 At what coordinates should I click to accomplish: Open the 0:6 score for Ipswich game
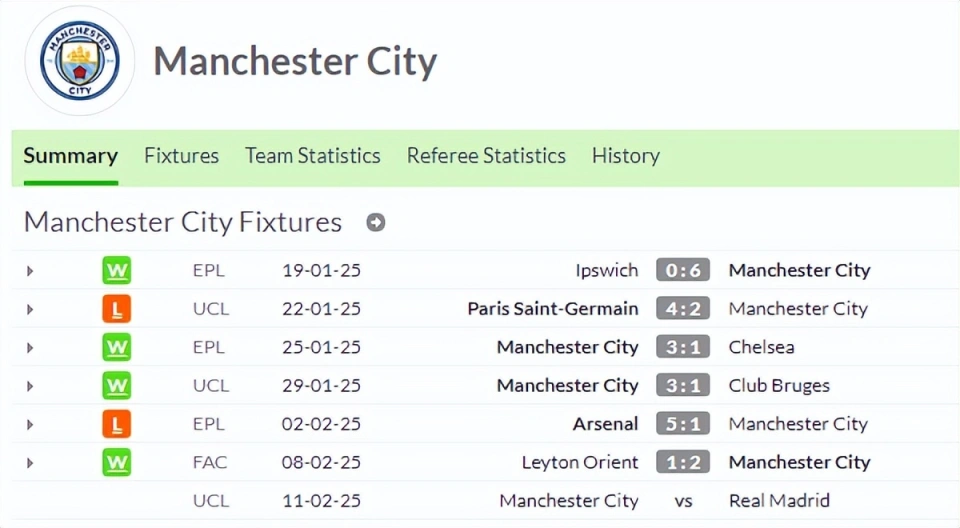pyautogui.click(x=683, y=270)
